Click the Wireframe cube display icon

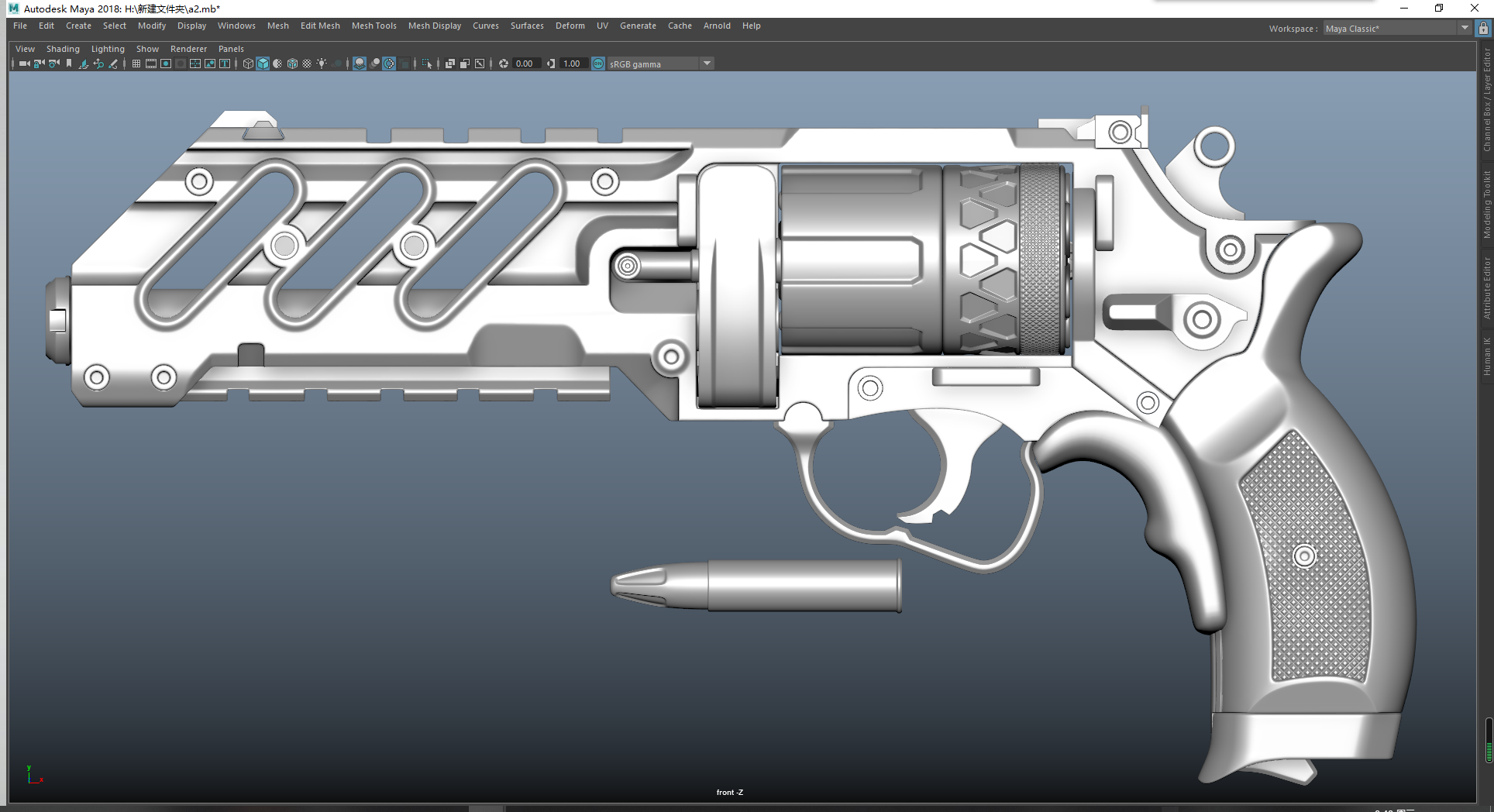tap(248, 64)
